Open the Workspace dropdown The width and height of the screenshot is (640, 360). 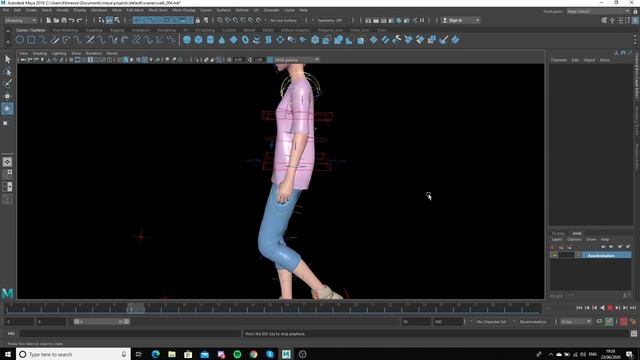[598, 11]
